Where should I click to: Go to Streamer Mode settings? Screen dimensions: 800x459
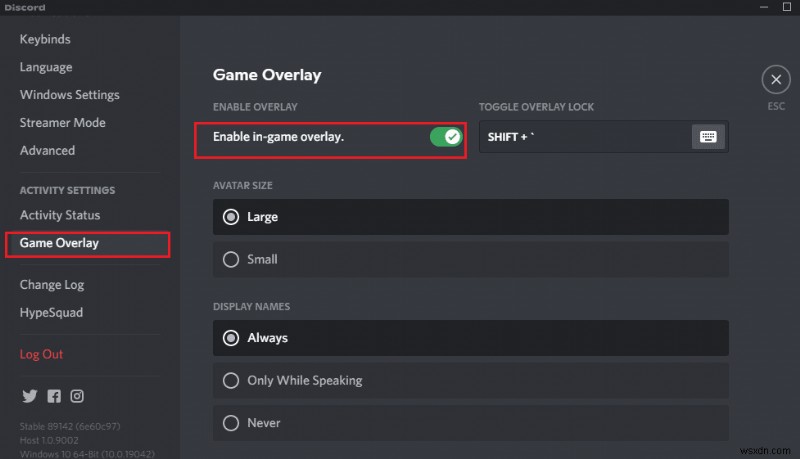tap(62, 123)
